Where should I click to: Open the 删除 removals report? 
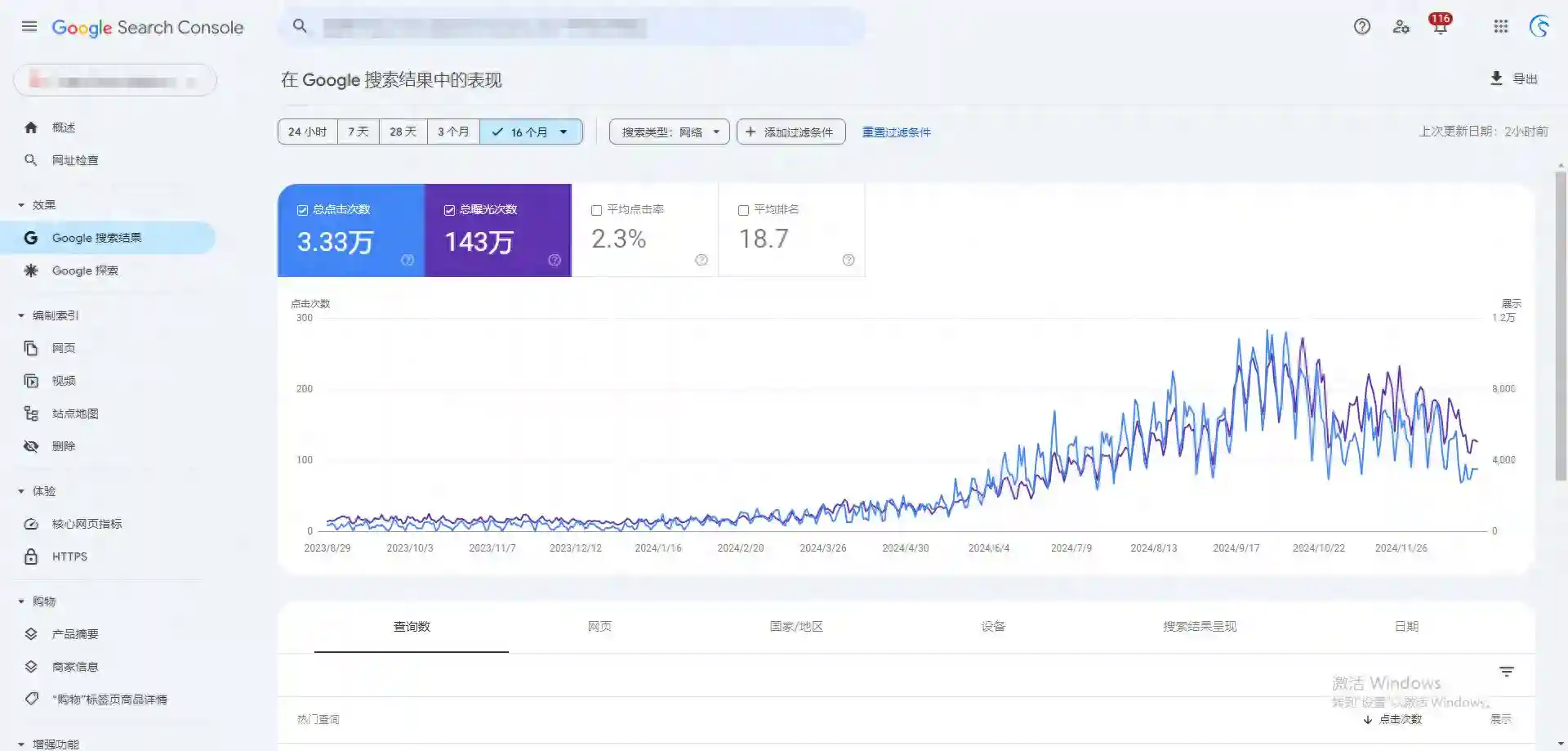pyautogui.click(x=63, y=446)
